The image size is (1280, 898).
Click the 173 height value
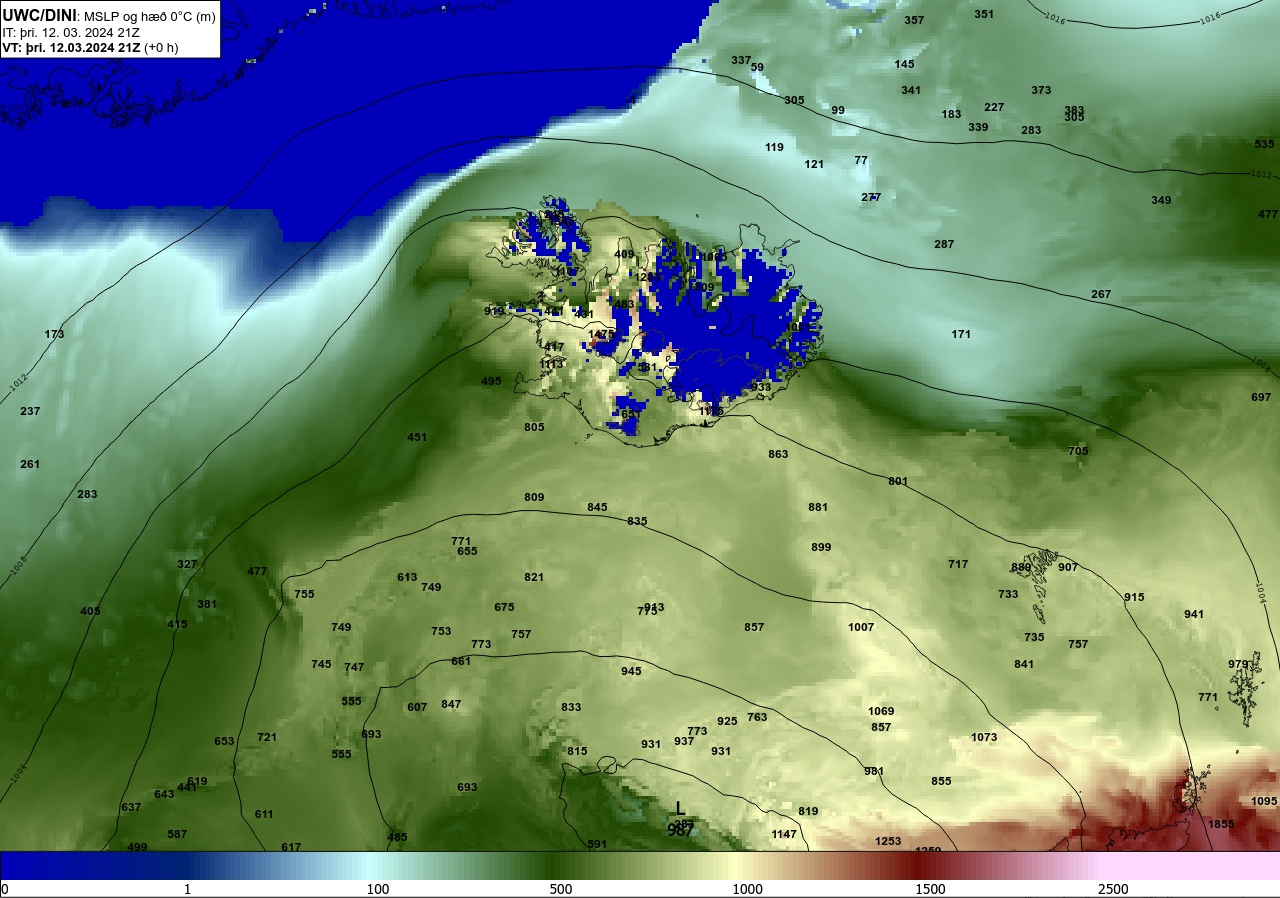[x=54, y=334]
